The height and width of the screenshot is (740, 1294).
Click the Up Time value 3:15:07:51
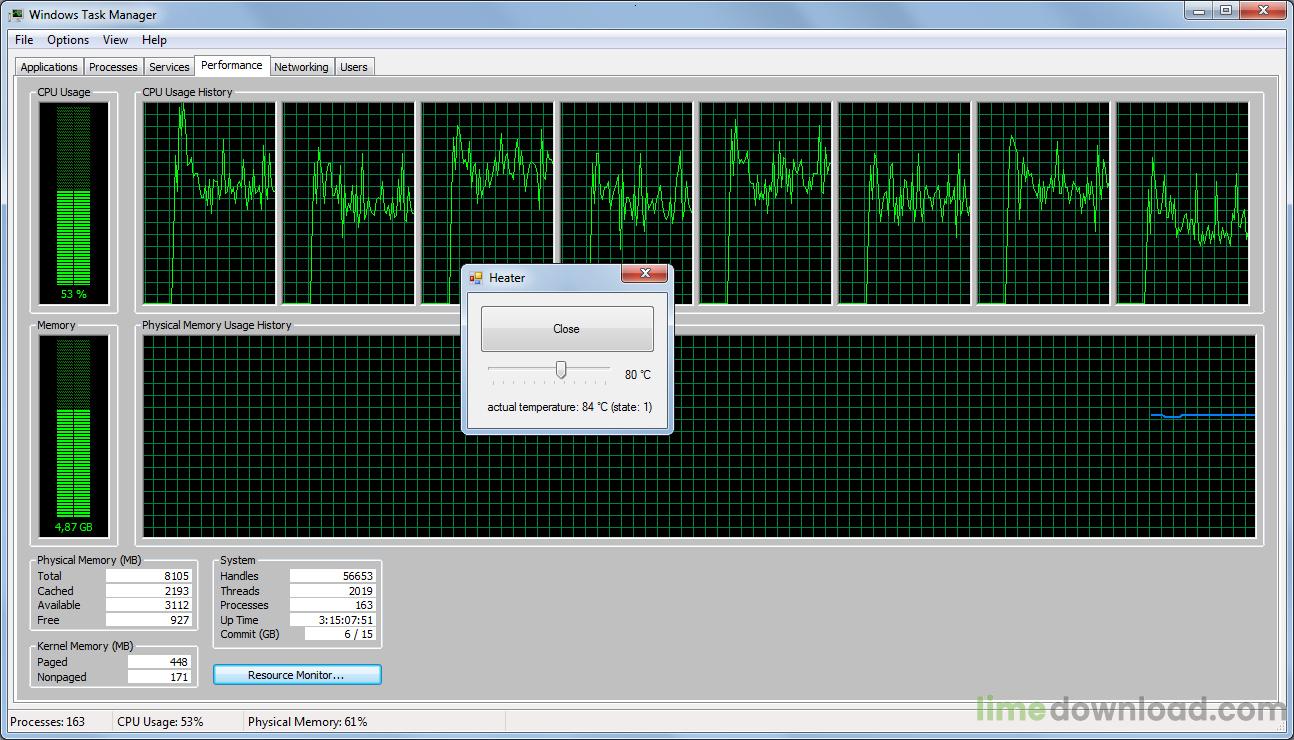coord(333,620)
